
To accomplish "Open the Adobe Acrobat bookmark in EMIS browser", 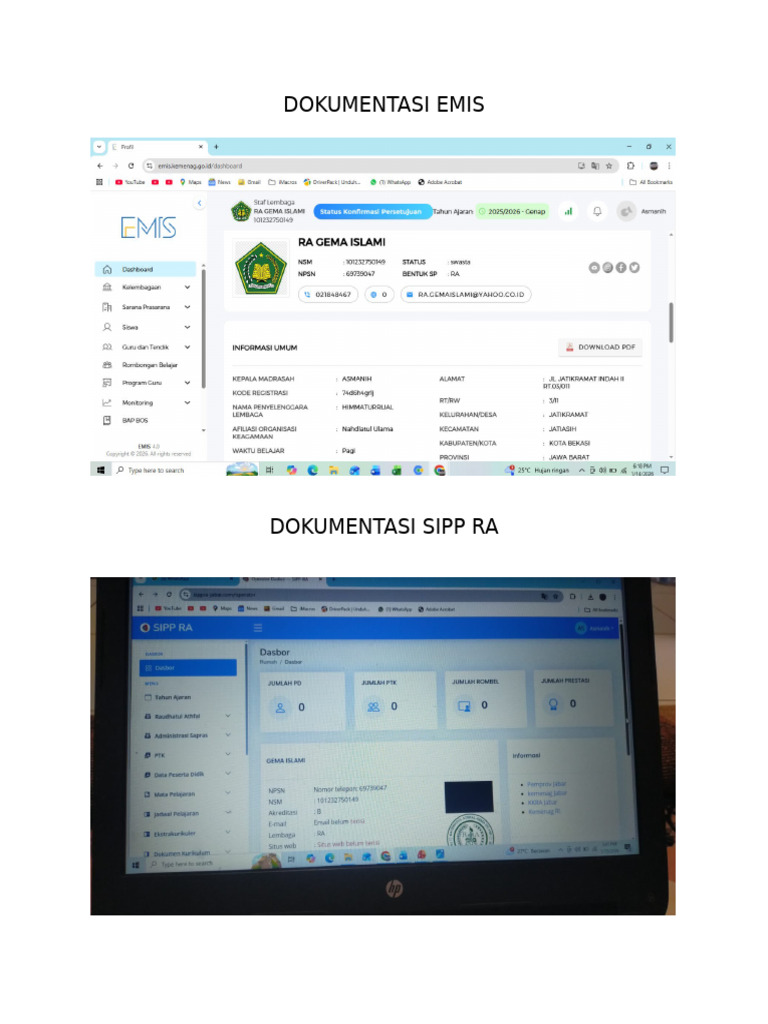I will pyautogui.click(x=440, y=182).
